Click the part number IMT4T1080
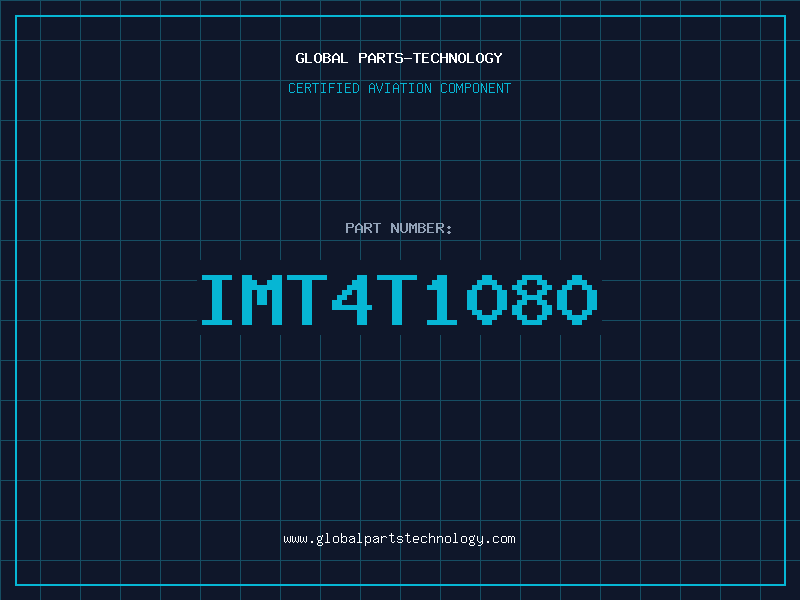Viewport: 800px width, 600px height. 399,299
